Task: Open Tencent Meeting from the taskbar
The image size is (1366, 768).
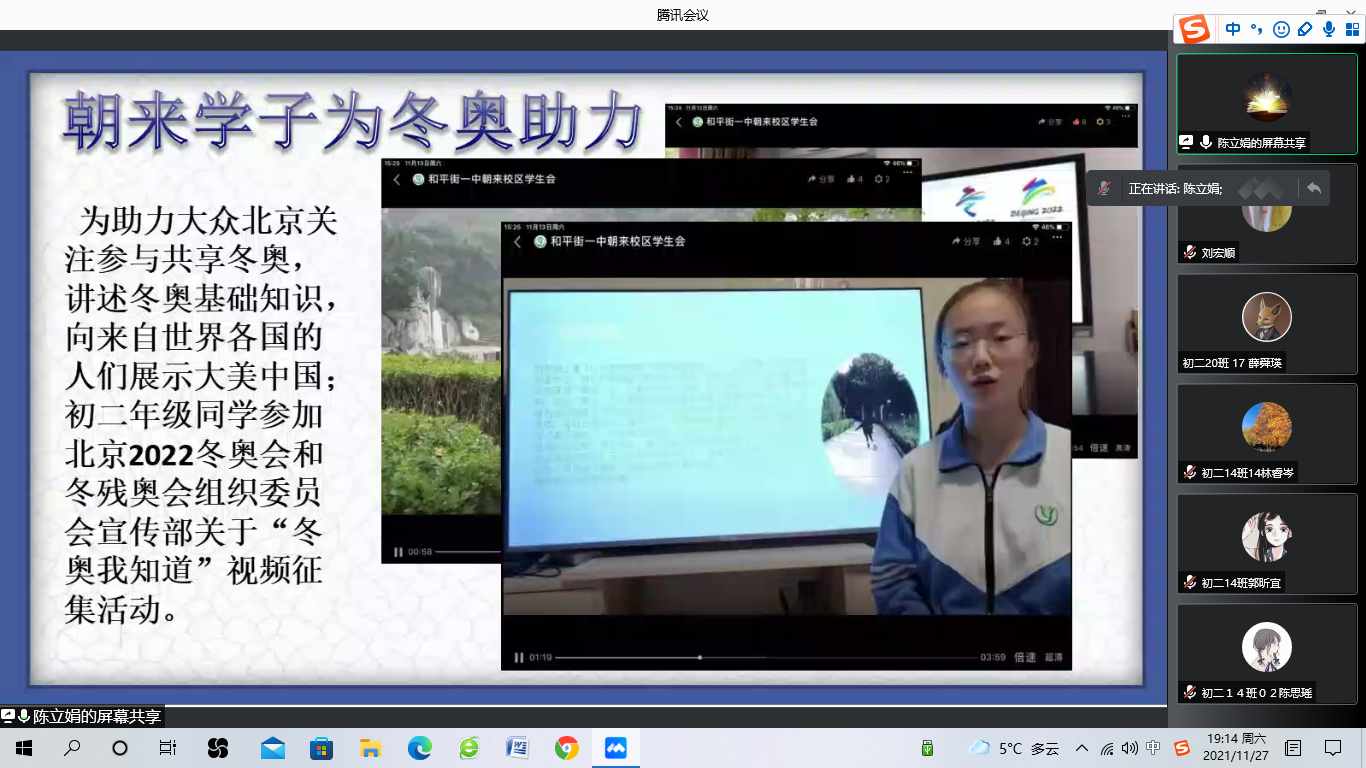Action: 615,748
